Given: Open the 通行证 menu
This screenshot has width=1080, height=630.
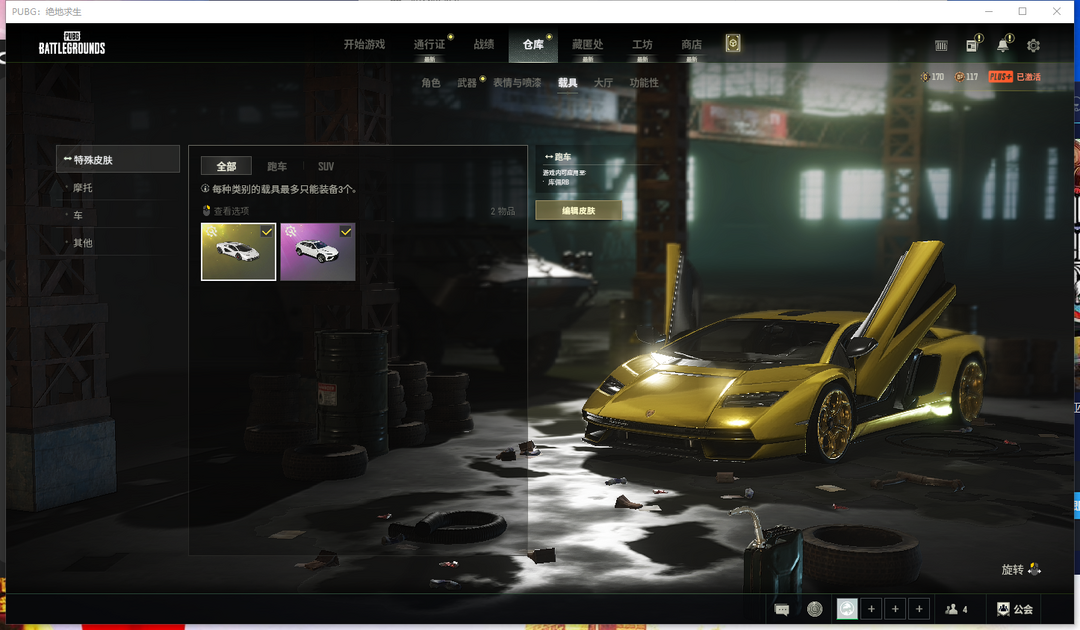Looking at the screenshot, I should pos(429,44).
